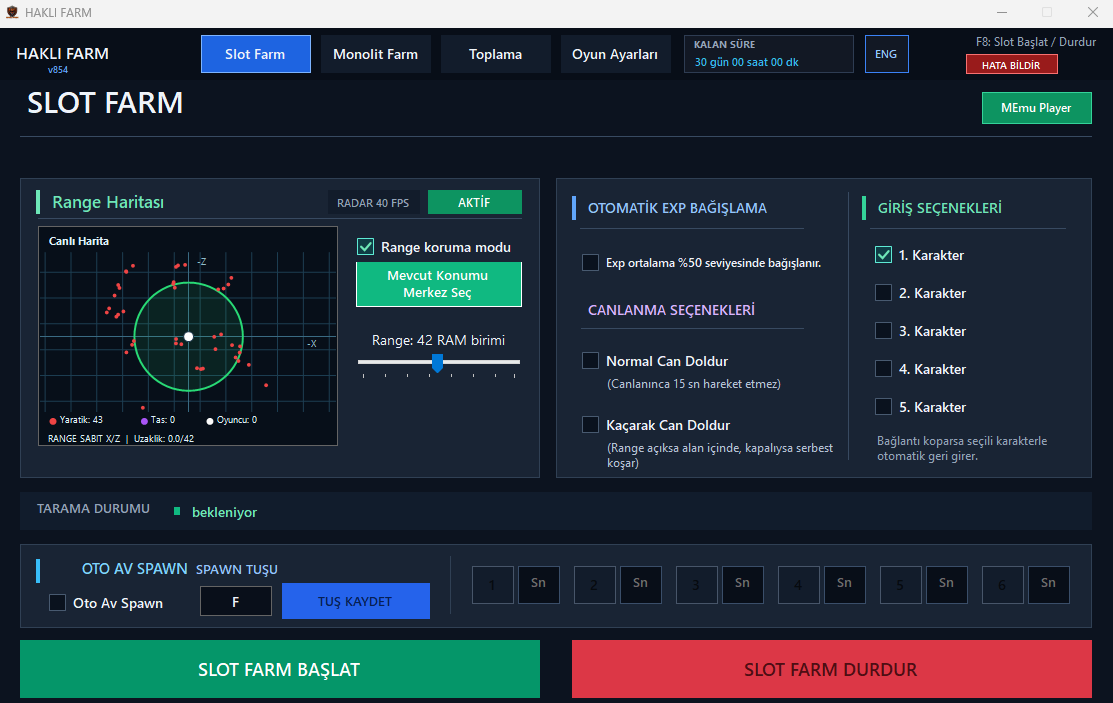Stop farming with SLOT FARM DURDUR
The image size is (1113, 703).
coord(832,669)
